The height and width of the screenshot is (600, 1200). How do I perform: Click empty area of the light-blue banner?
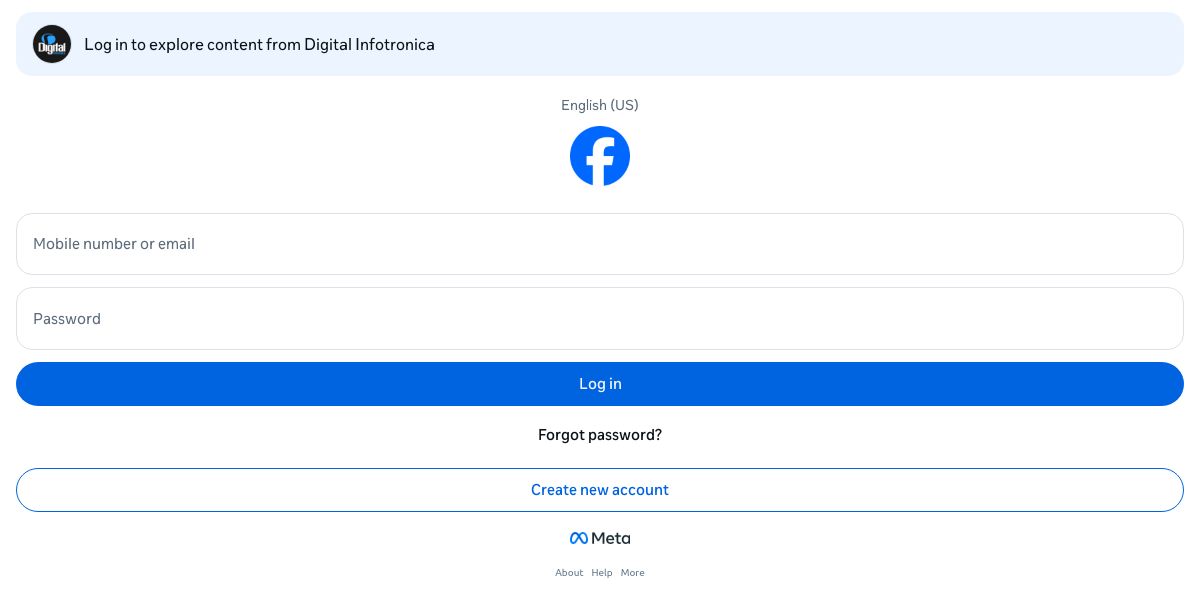click(x=800, y=44)
